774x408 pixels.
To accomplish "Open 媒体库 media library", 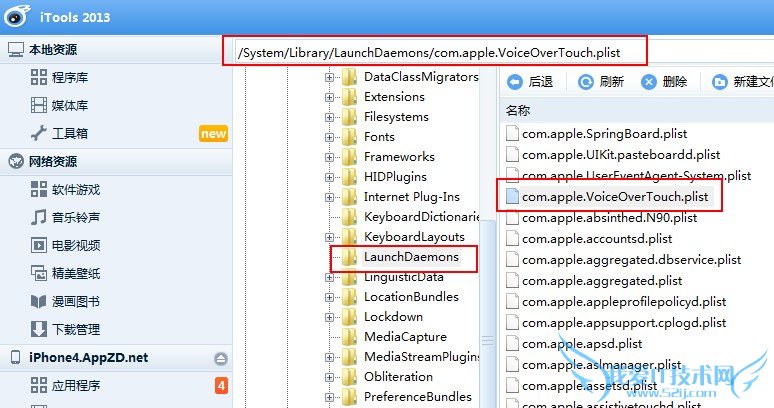I will [70, 105].
